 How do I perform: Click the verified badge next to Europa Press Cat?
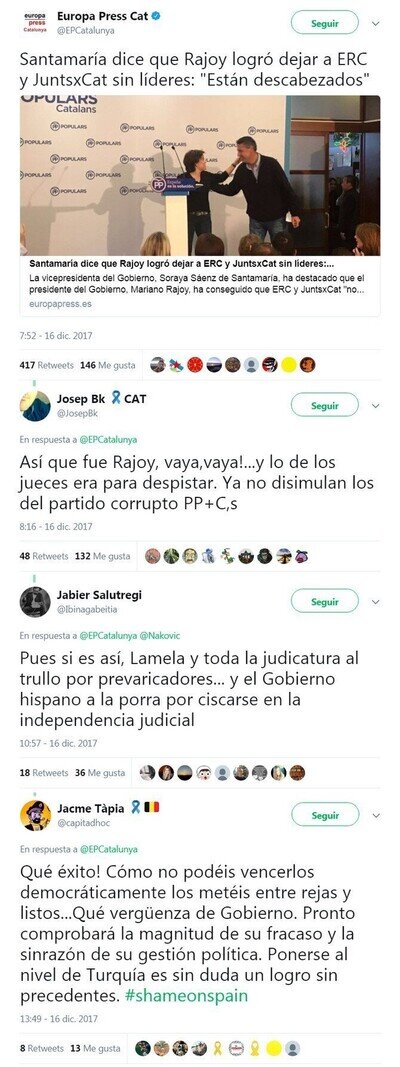[156, 16]
